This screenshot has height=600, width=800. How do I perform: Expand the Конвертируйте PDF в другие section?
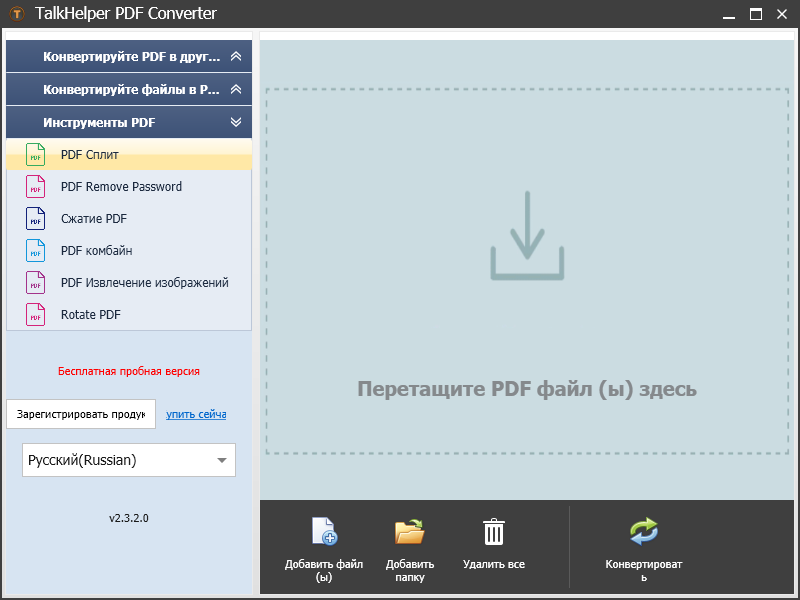pyautogui.click(x=128, y=56)
